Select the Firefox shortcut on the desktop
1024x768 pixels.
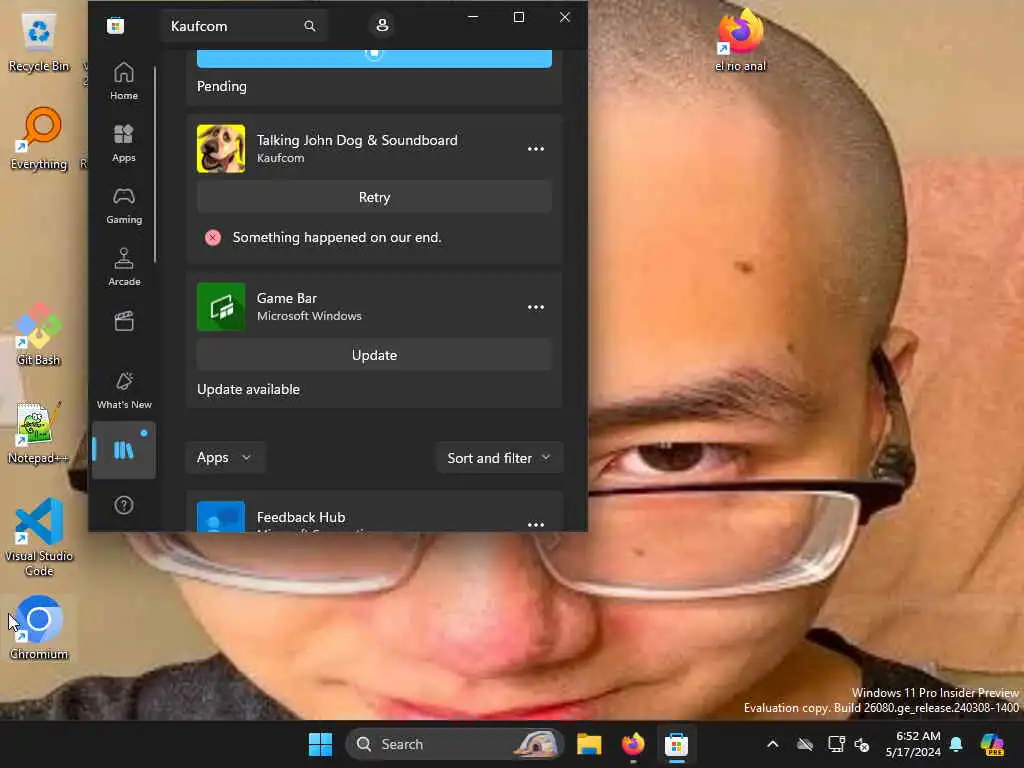click(740, 39)
